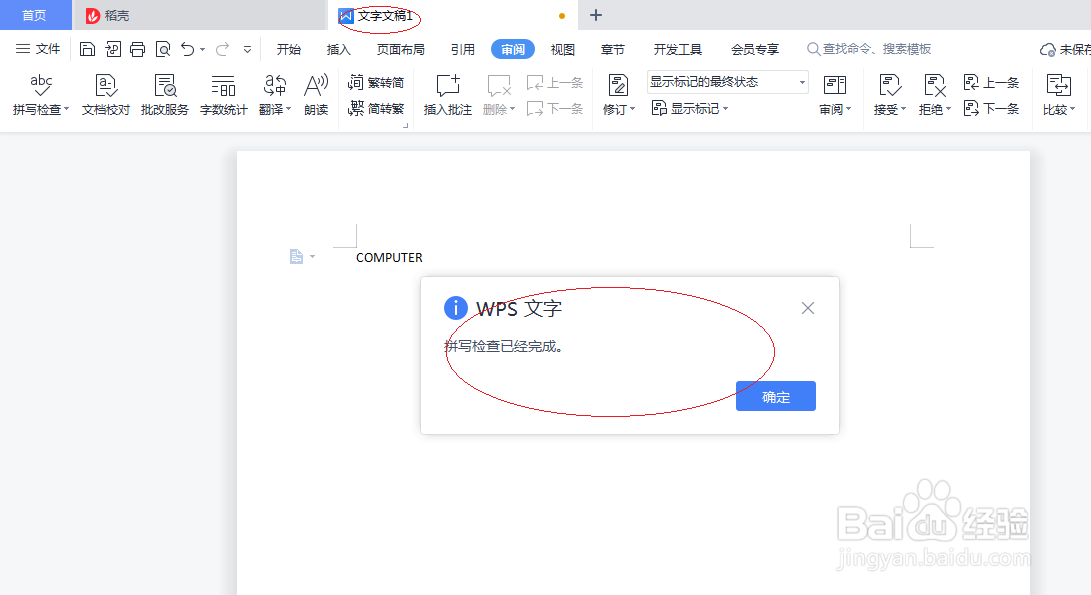Click the 文档校对 document proofreading icon

coord(106,86)
